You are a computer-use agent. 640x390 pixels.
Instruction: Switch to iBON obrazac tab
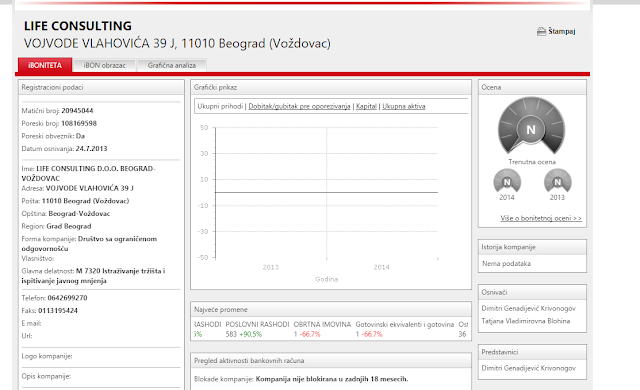coord(105,65)
